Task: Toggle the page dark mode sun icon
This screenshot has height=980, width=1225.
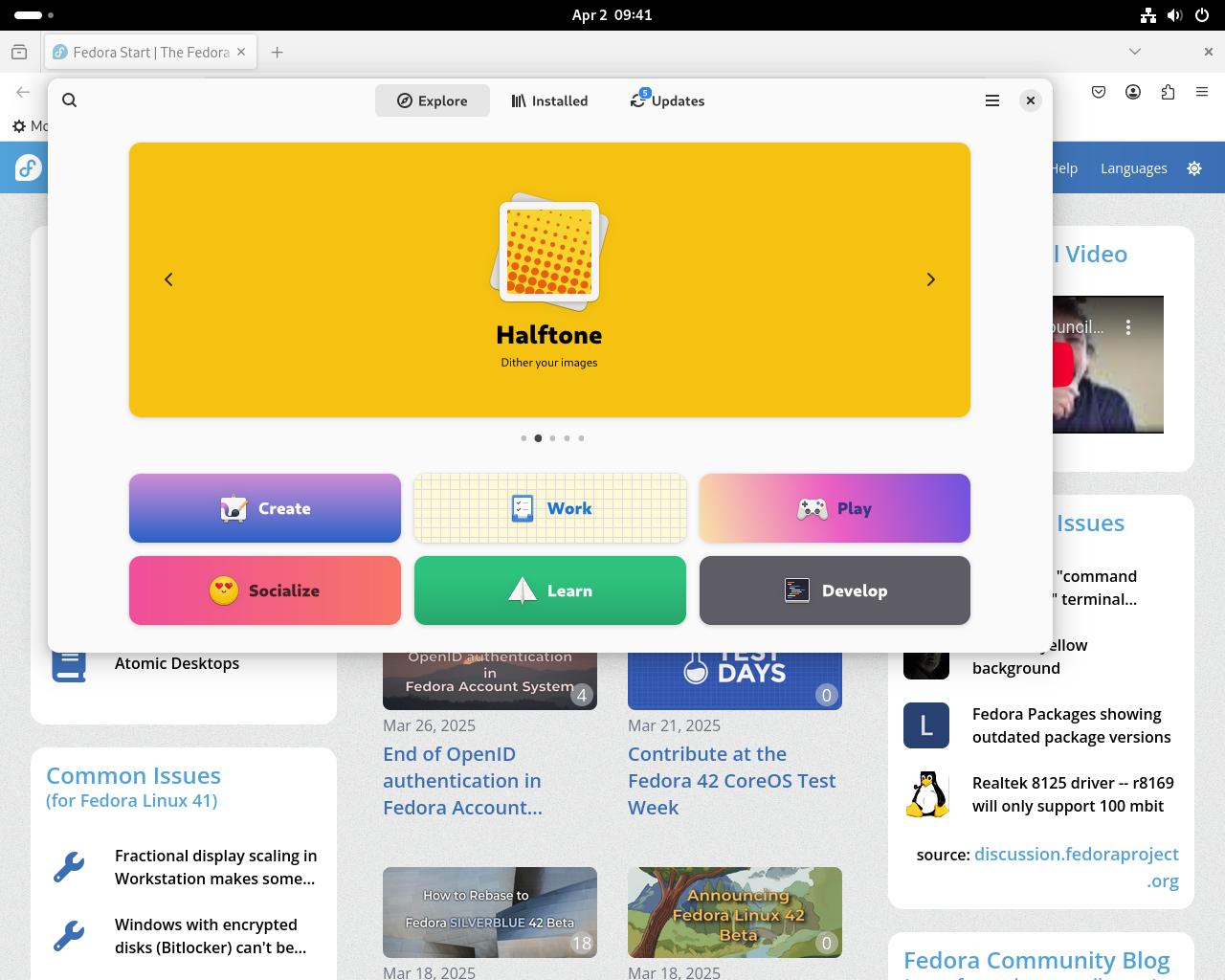Action: click(x=1194, y=168)
